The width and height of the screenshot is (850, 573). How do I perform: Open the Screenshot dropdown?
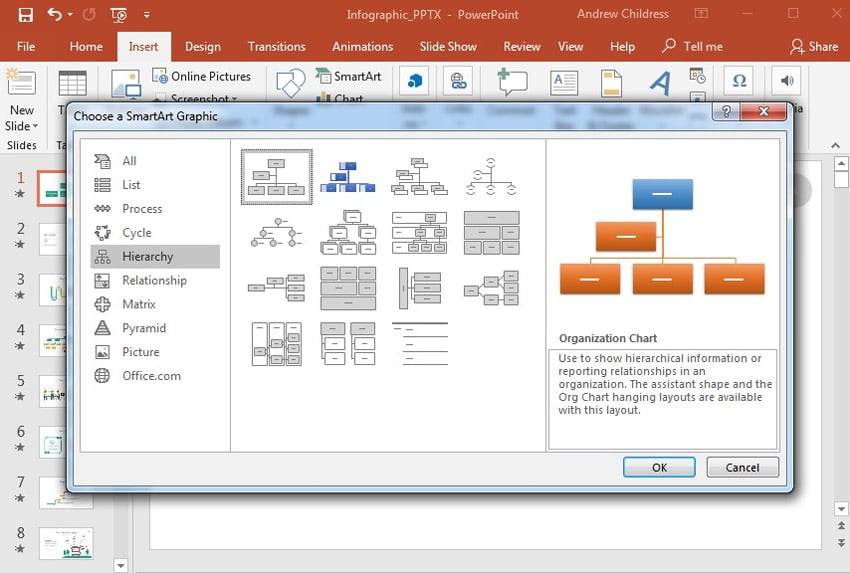point(234,99)
